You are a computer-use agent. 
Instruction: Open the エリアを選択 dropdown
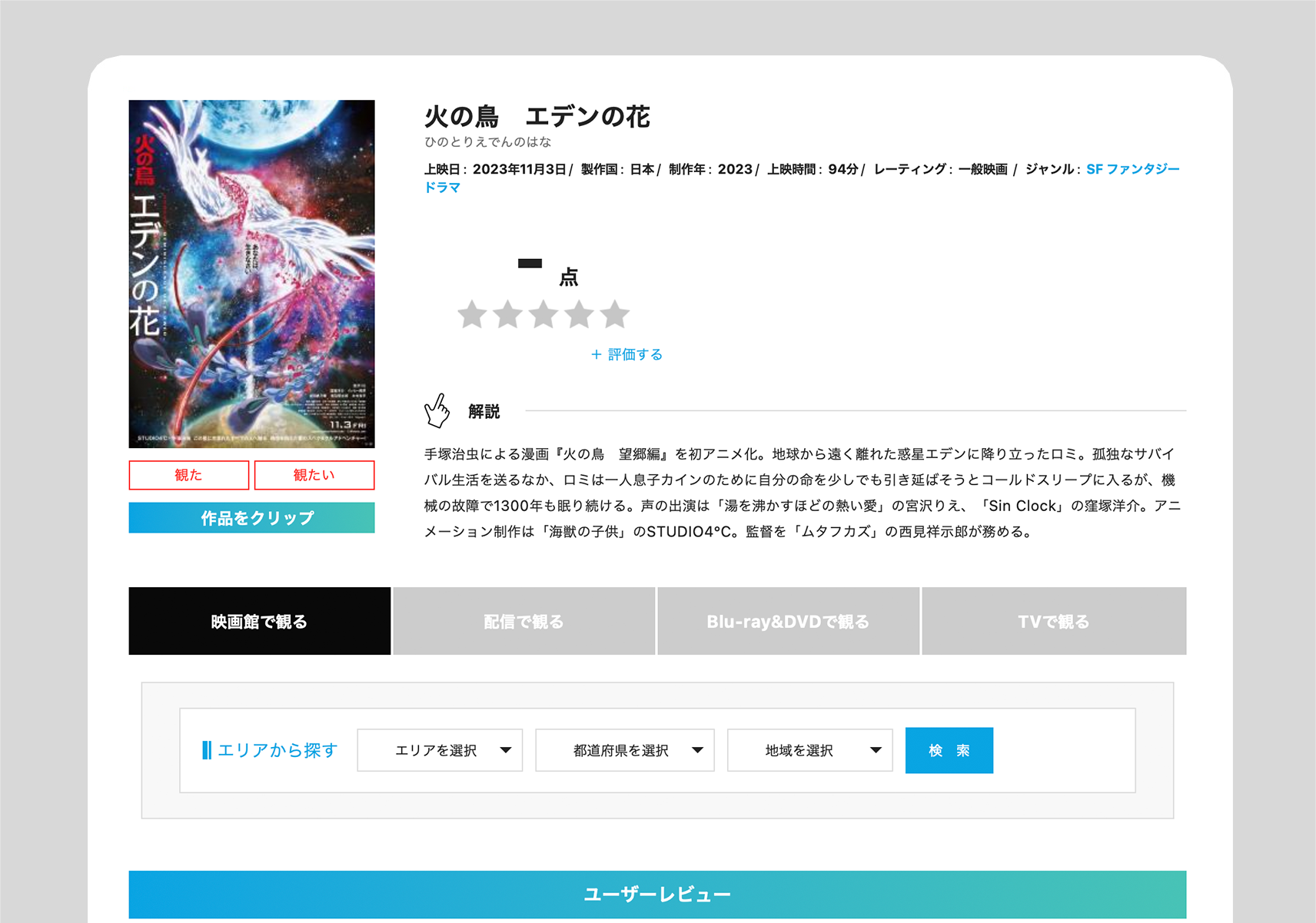coord(440,750)
